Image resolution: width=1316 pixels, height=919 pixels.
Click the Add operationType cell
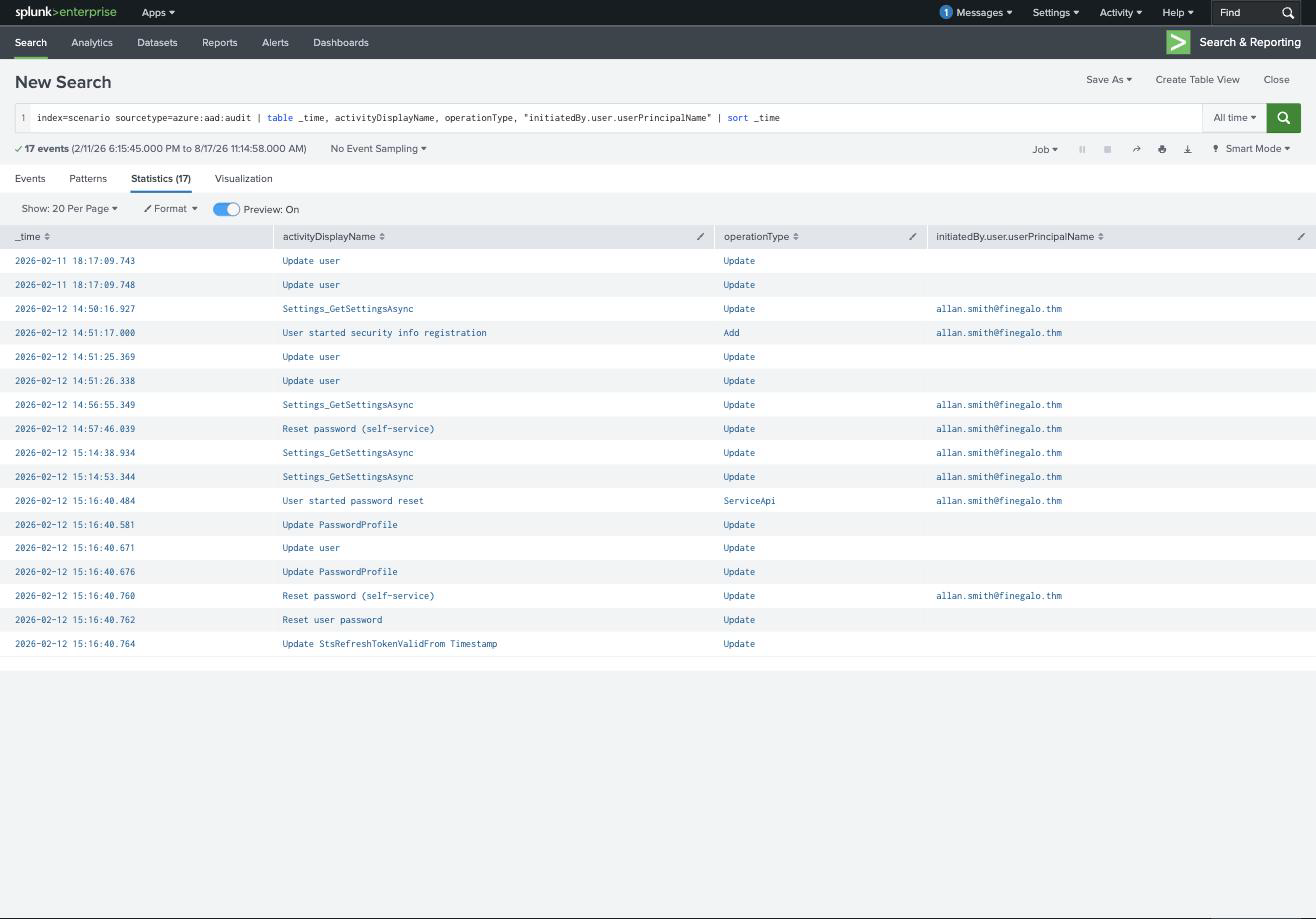pos(731,333)
